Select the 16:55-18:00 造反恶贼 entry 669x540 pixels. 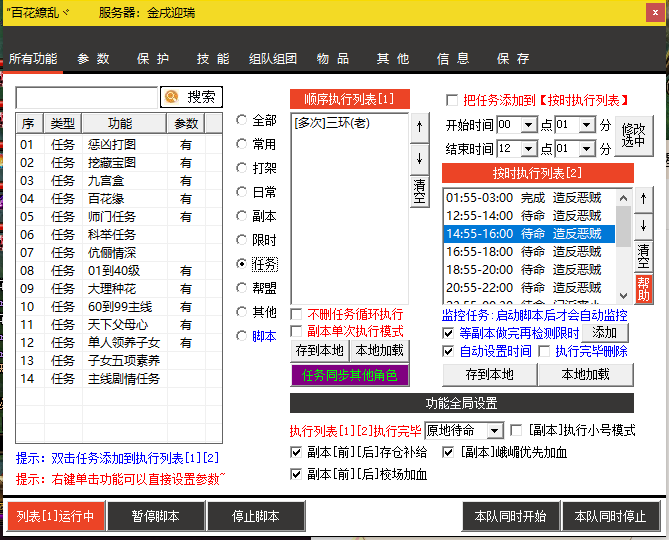[x=529, y=252]
